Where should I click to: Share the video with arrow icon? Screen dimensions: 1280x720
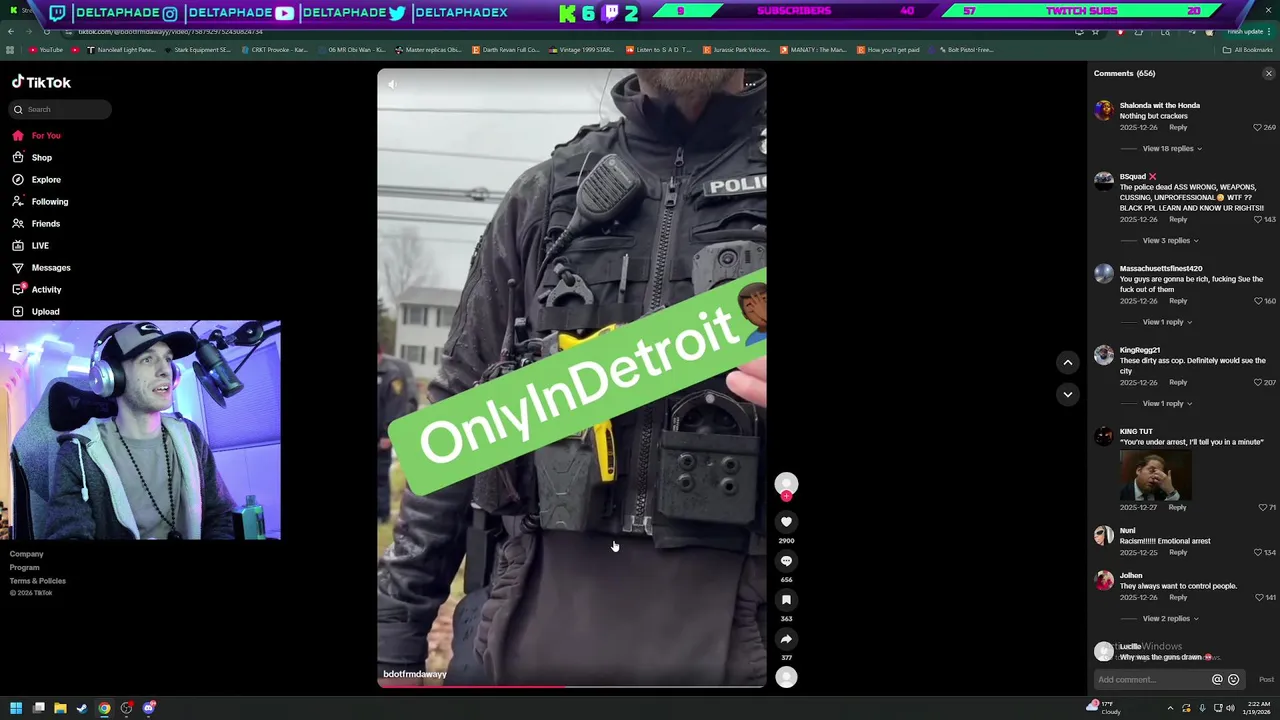coord(786,639)
